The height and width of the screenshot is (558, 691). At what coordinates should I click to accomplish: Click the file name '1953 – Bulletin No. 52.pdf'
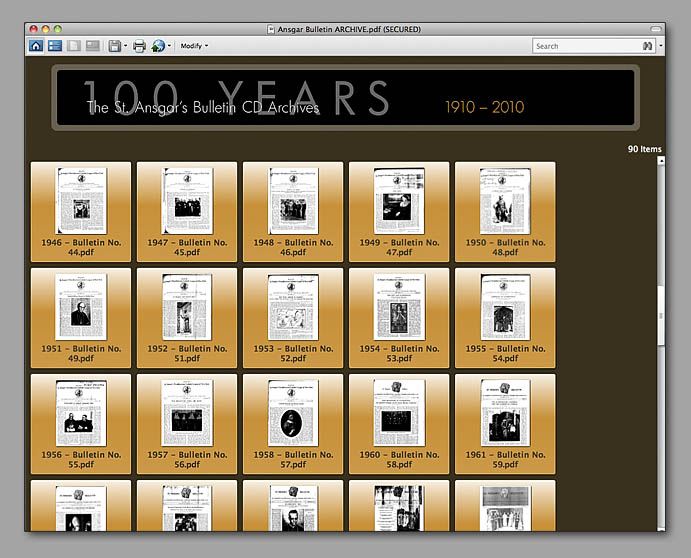(293, 353)
